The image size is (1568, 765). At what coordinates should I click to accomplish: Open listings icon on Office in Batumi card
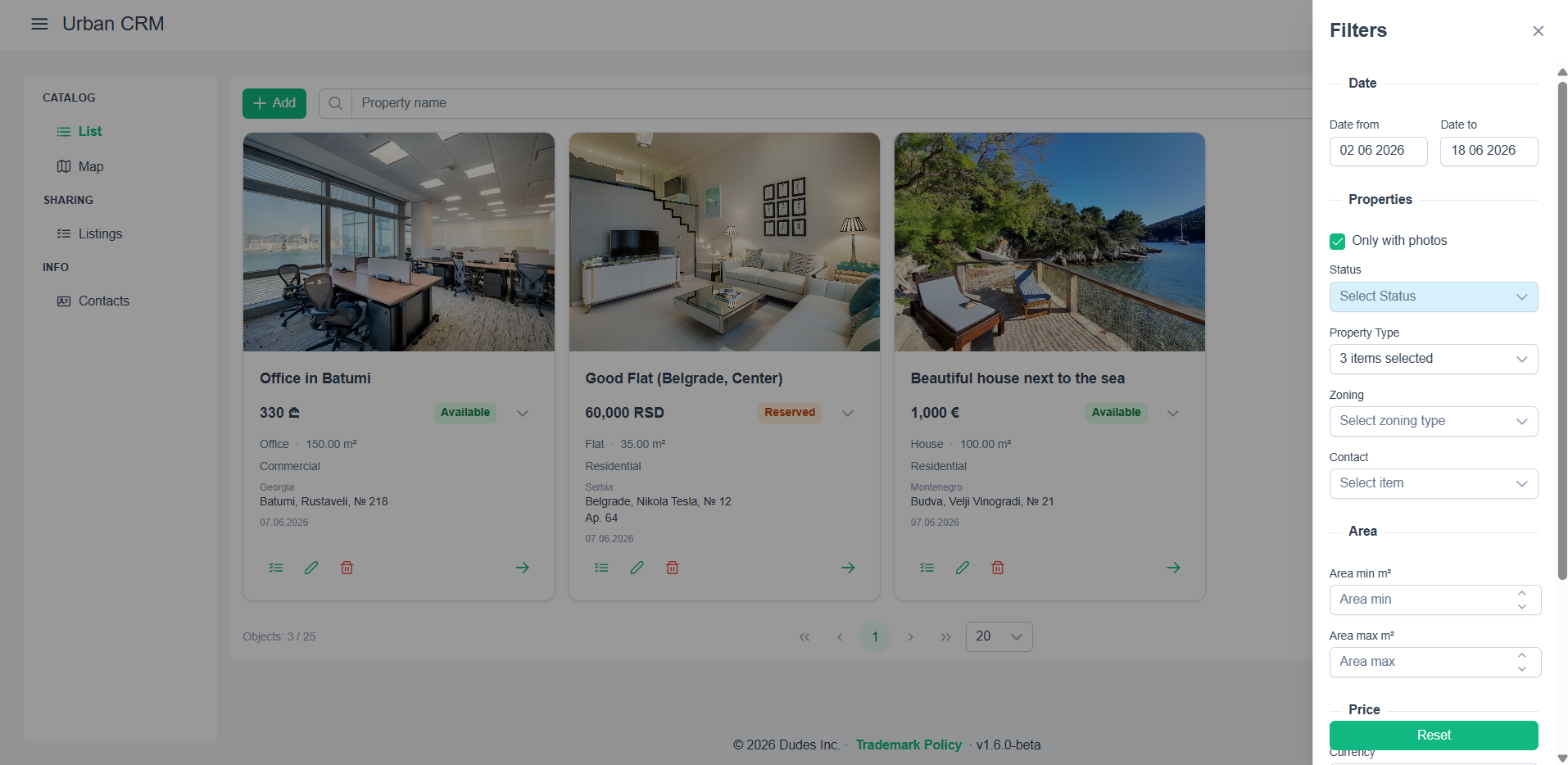coord(276,568)
